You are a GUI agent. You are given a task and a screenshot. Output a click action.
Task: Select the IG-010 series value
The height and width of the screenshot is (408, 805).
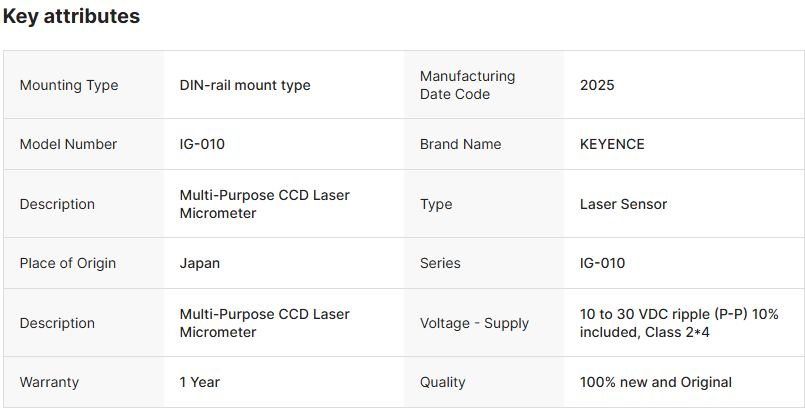pyautogui.click(x=602, y=263)
